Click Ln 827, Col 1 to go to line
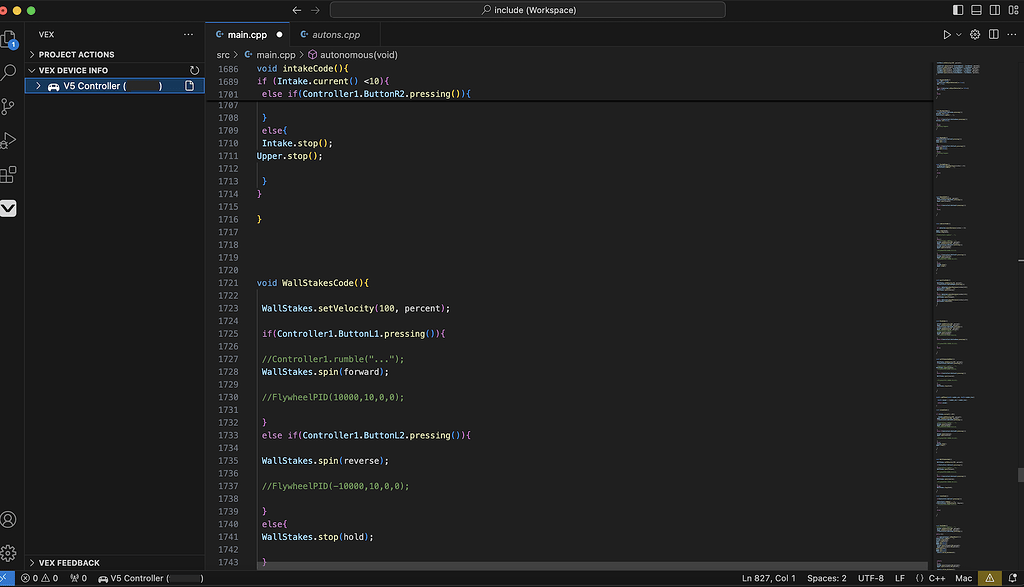This screenshot has width=1024, height=587. click(767, 578)
